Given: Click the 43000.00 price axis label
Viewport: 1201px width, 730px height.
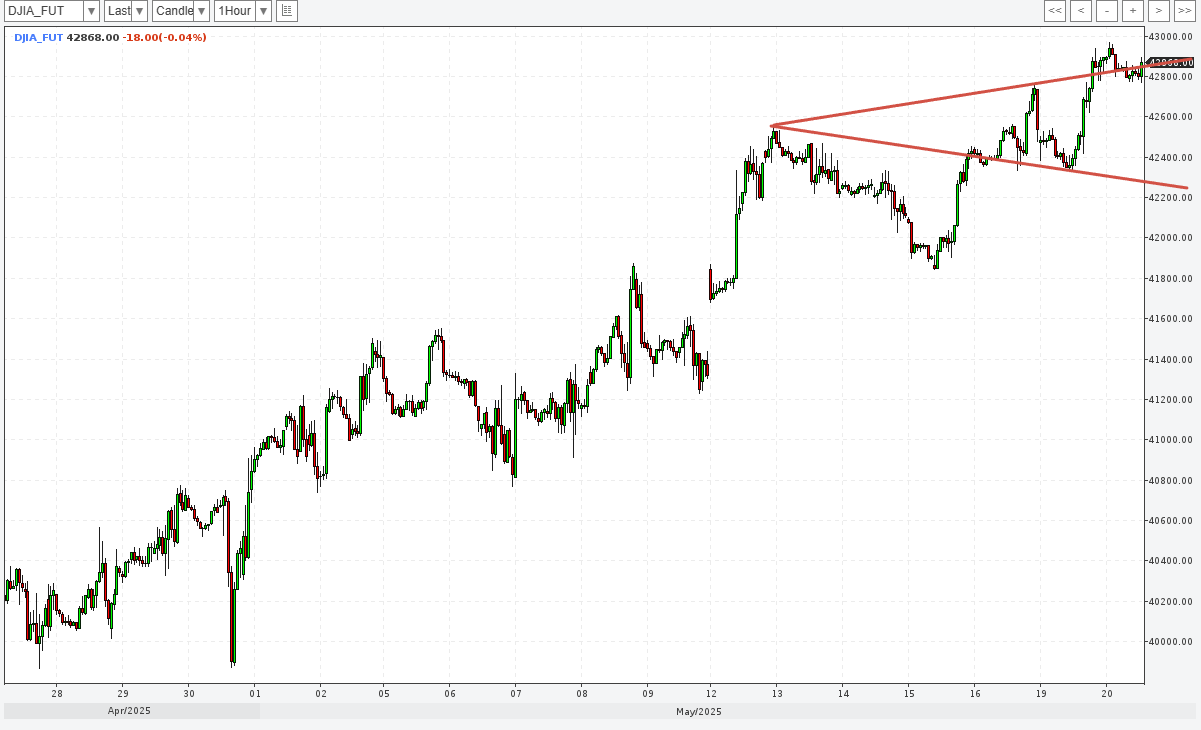Looking at the screenshot, I should coord(1170,37).
